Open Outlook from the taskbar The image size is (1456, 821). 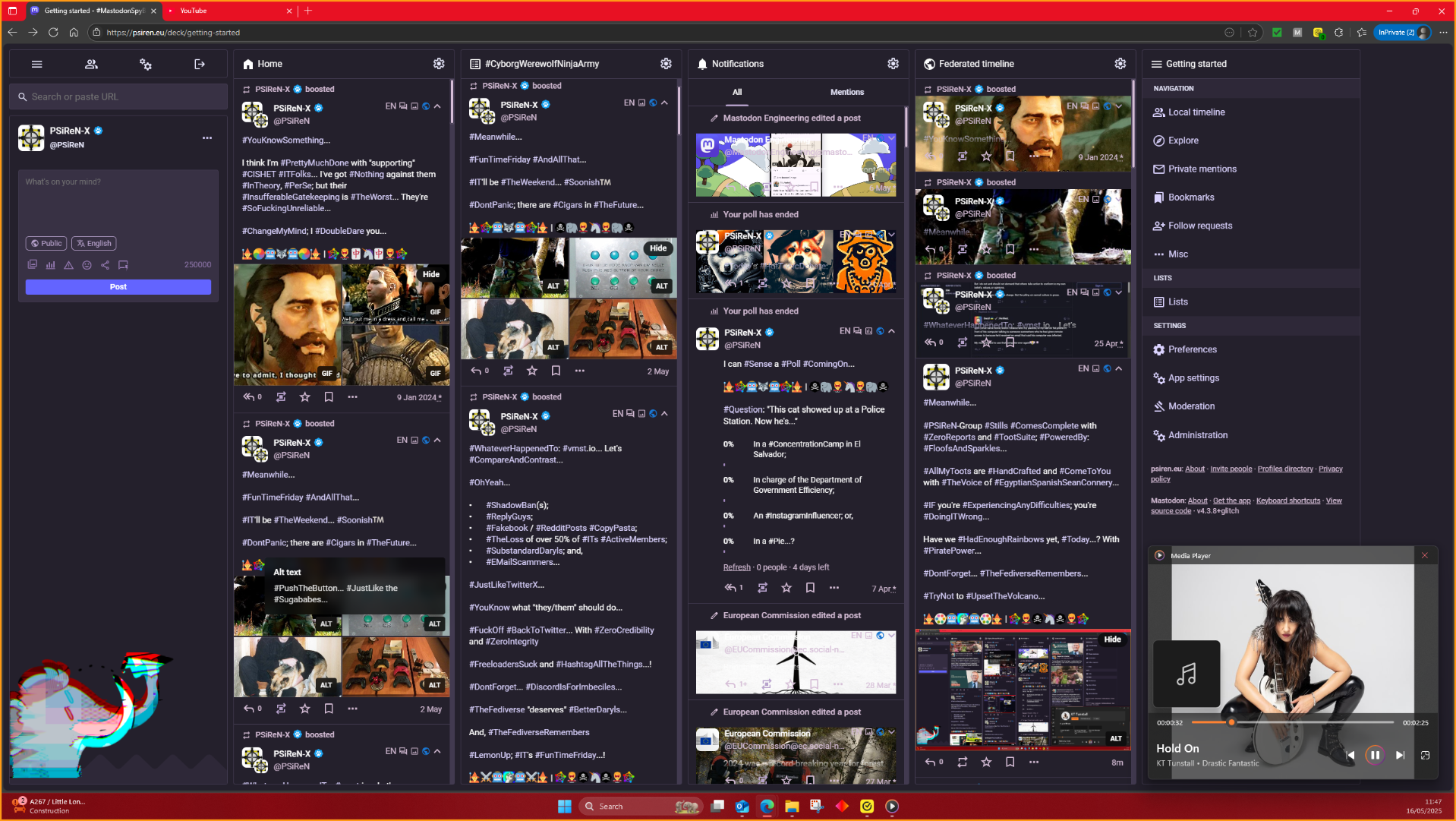click(742, 807)
